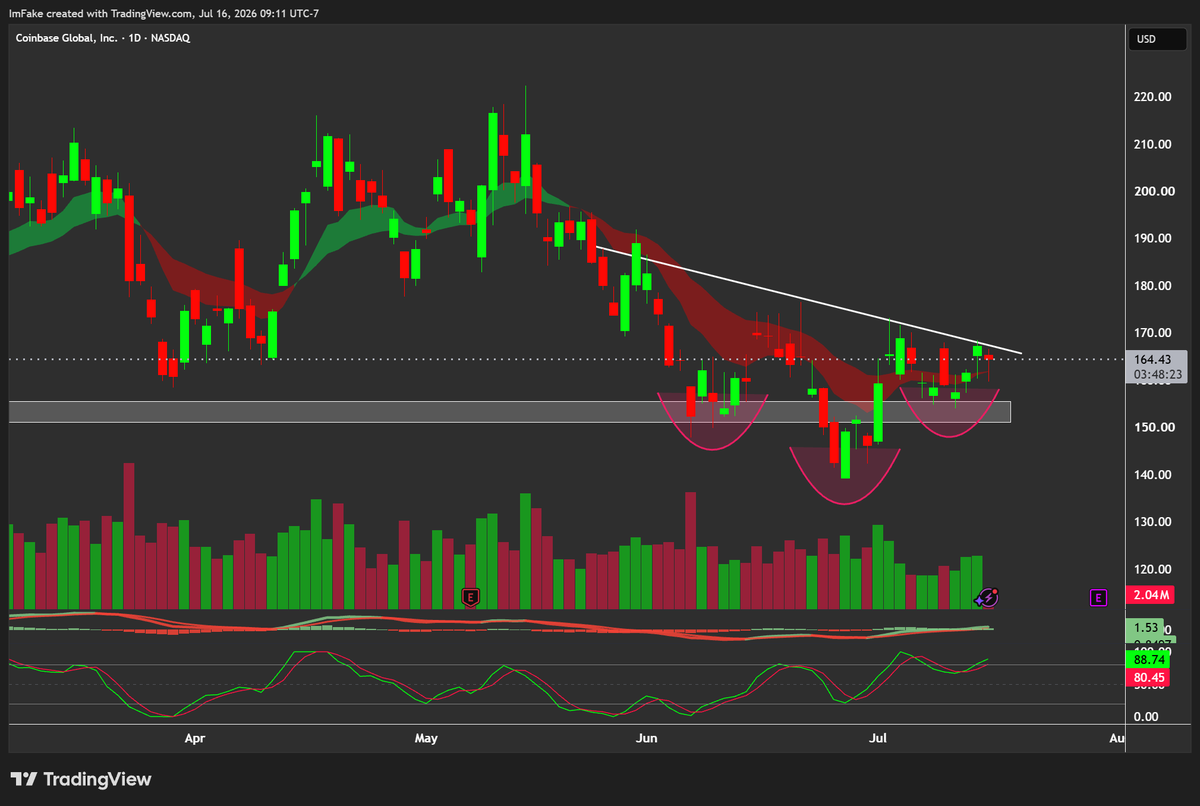Click the 120.00 price axis label

[x=1153, y=569]
